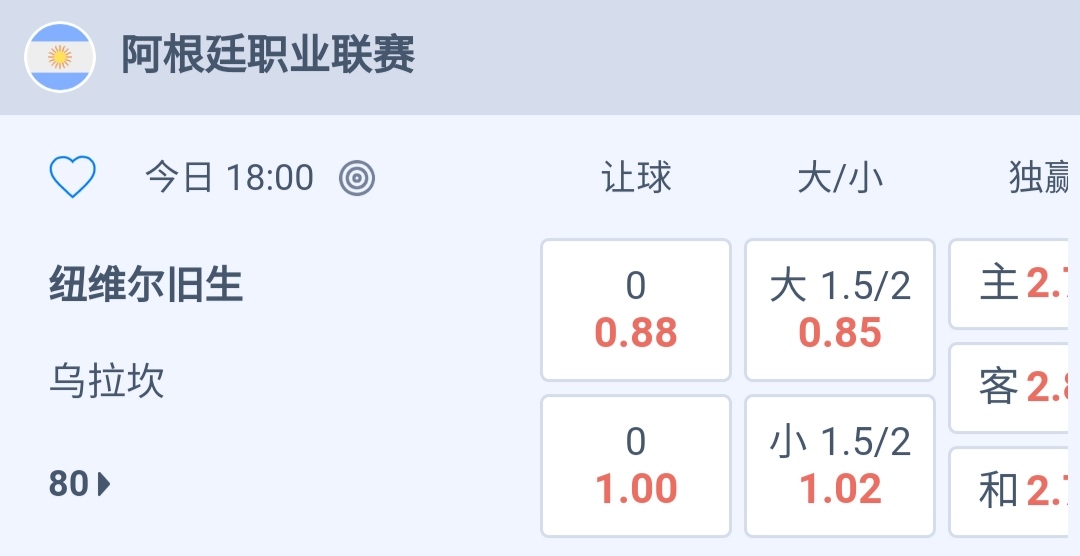Pick the 主 home win odds
Screen dimensions: 1080x556
click(1016, 284)
